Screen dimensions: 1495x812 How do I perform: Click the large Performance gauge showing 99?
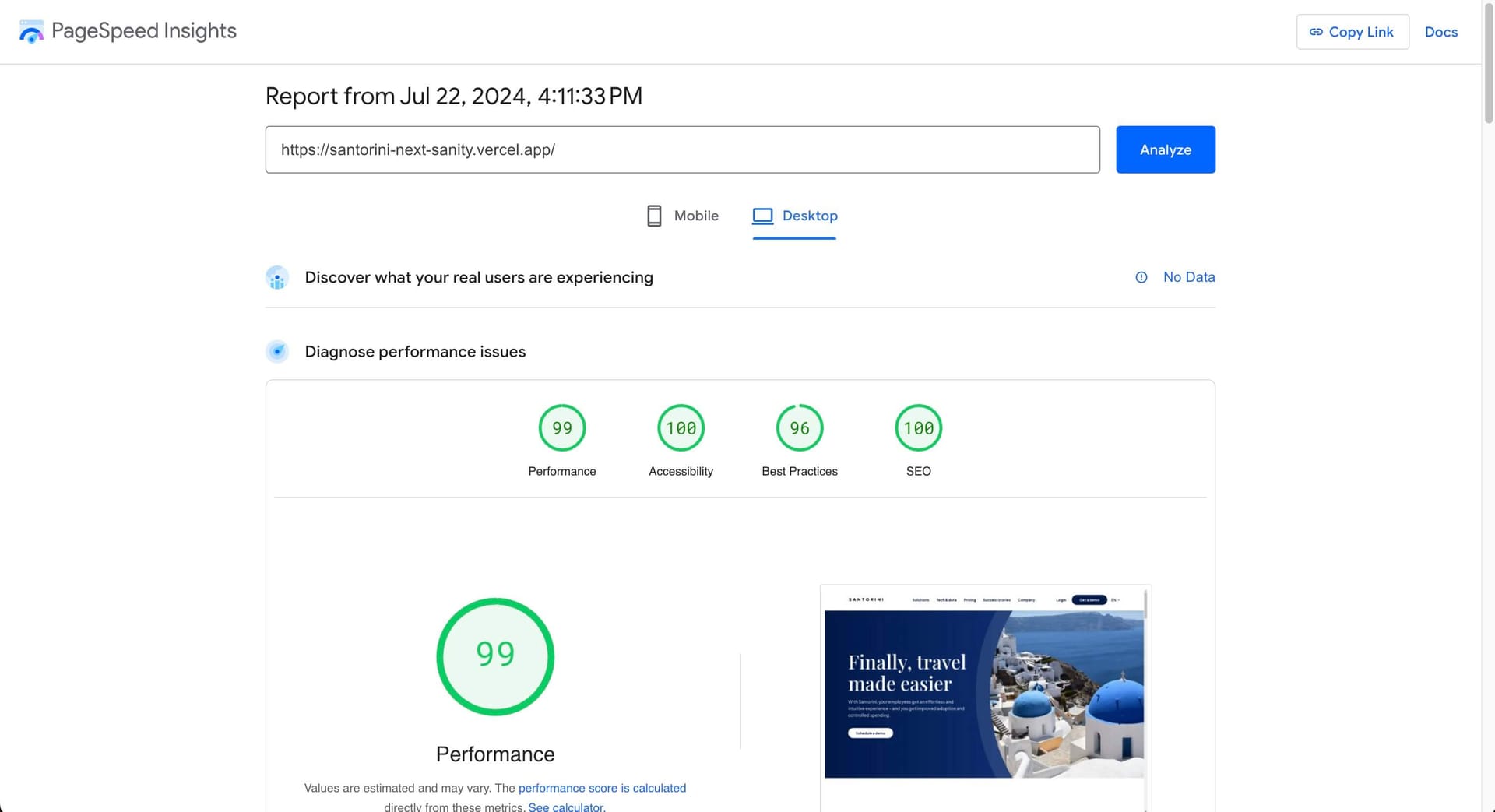click(495, 656)
